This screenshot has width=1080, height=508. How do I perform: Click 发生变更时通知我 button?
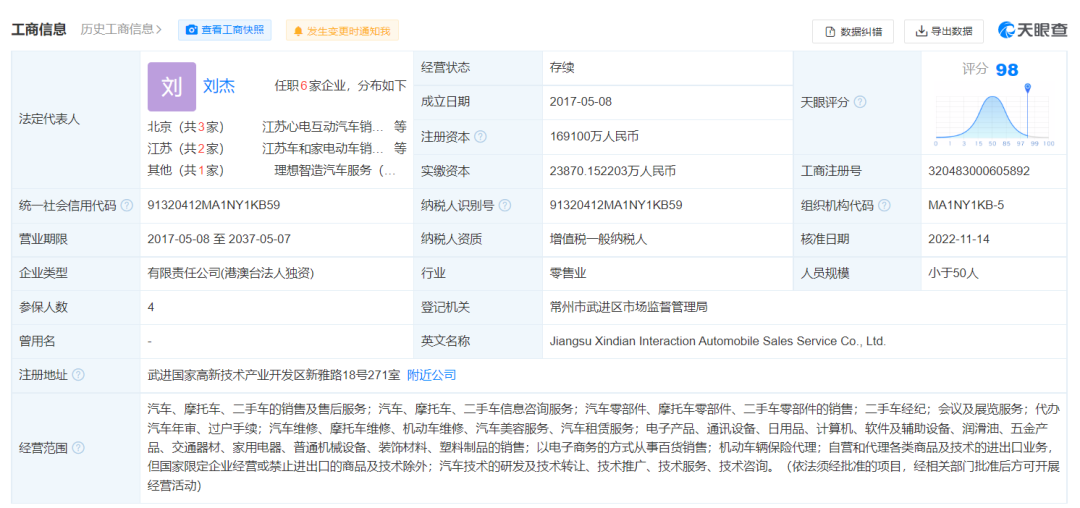pyautogui.click(x=342, y=30)
